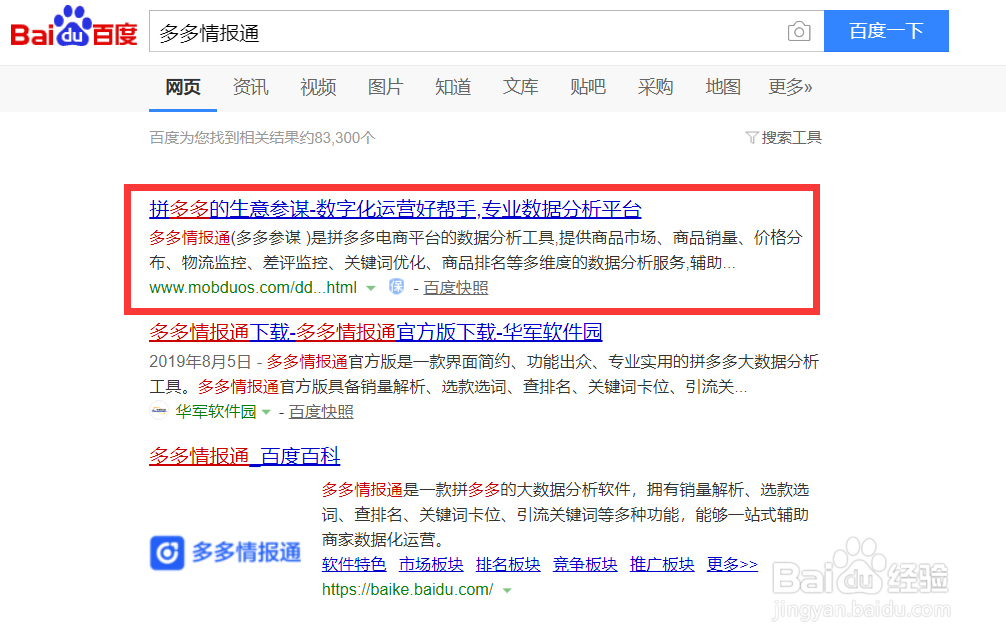Open the 软件特色 link in the Baike result

[x=354, y=563]
